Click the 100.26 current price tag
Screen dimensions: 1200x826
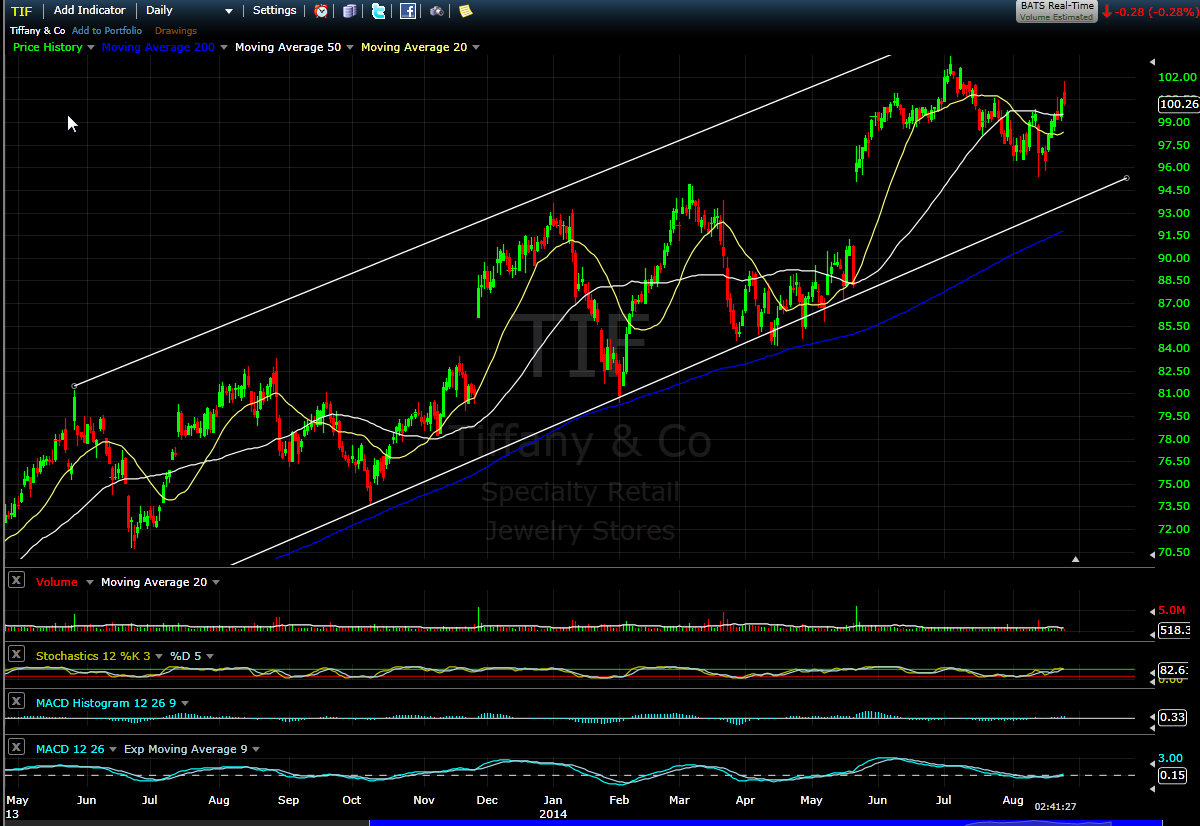coord(1177,103)
